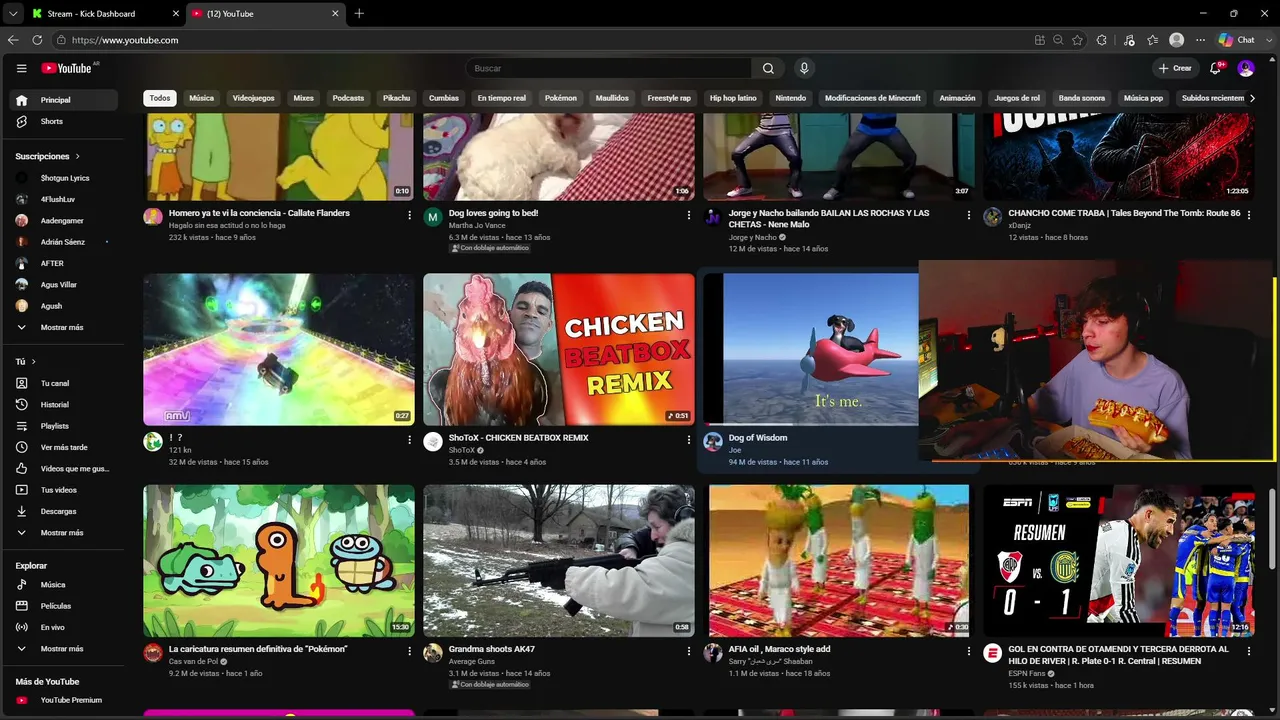
Task: Add page to browser favorites star
Action: point(1077,40)
